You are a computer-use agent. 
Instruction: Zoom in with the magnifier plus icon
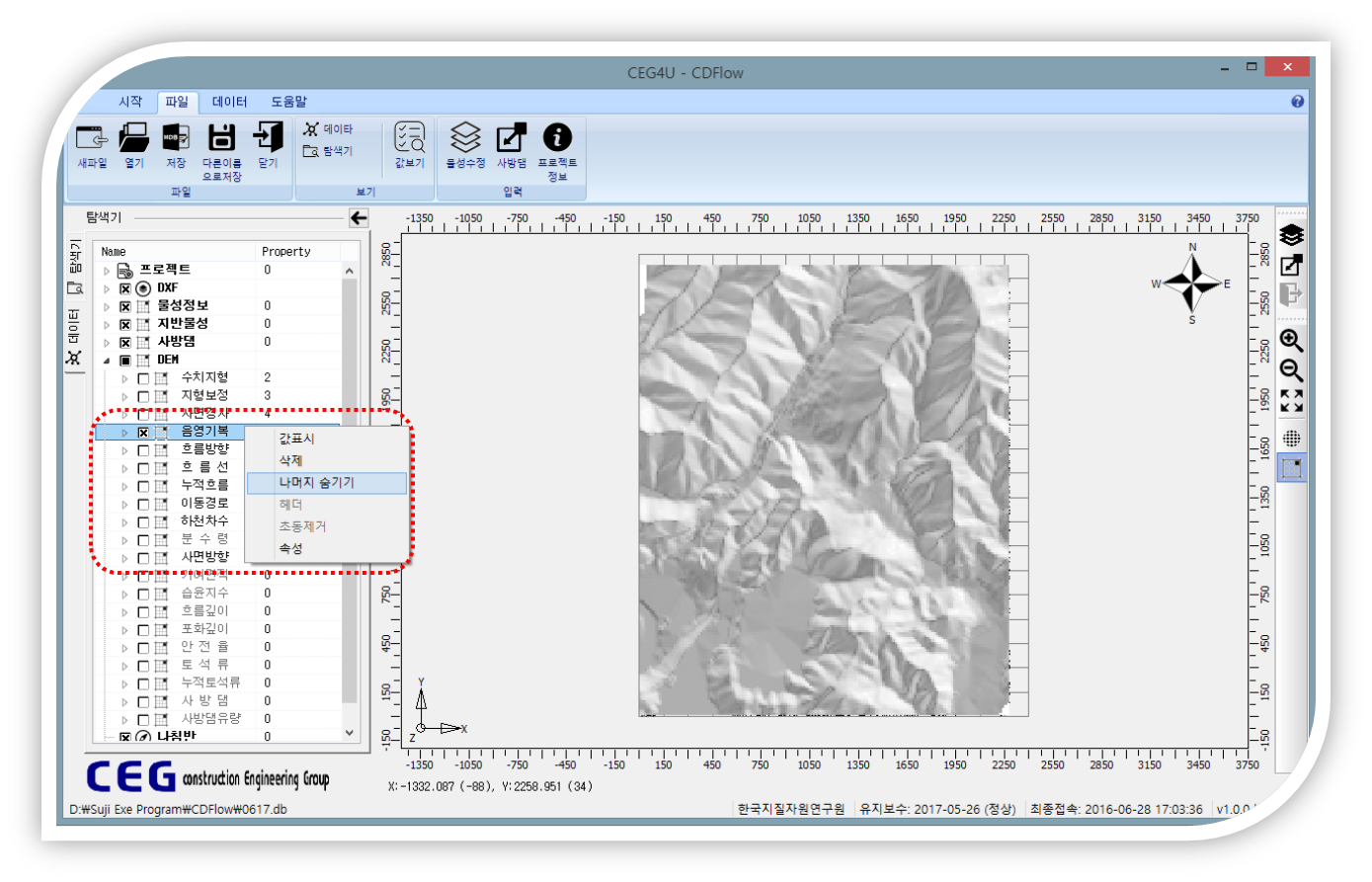1291,341
